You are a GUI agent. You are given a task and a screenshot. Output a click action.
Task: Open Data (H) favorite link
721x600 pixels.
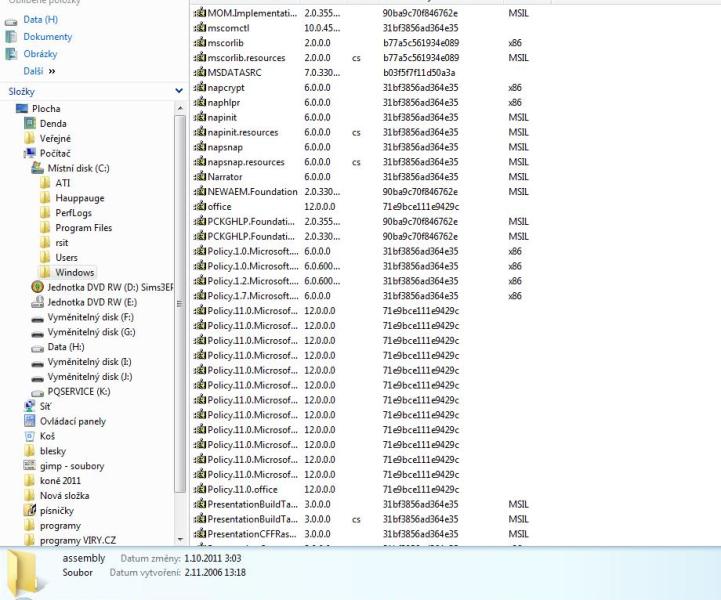pos(40,19)
